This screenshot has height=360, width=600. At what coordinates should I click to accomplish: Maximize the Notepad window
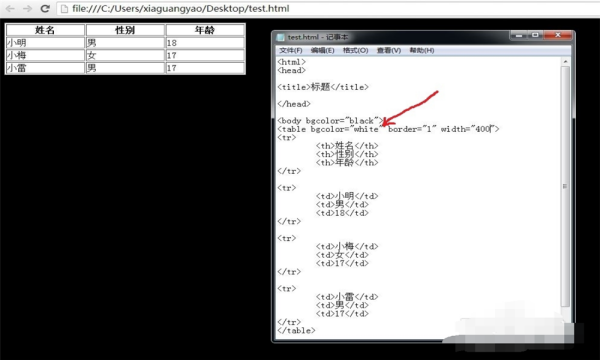(535, 35)
